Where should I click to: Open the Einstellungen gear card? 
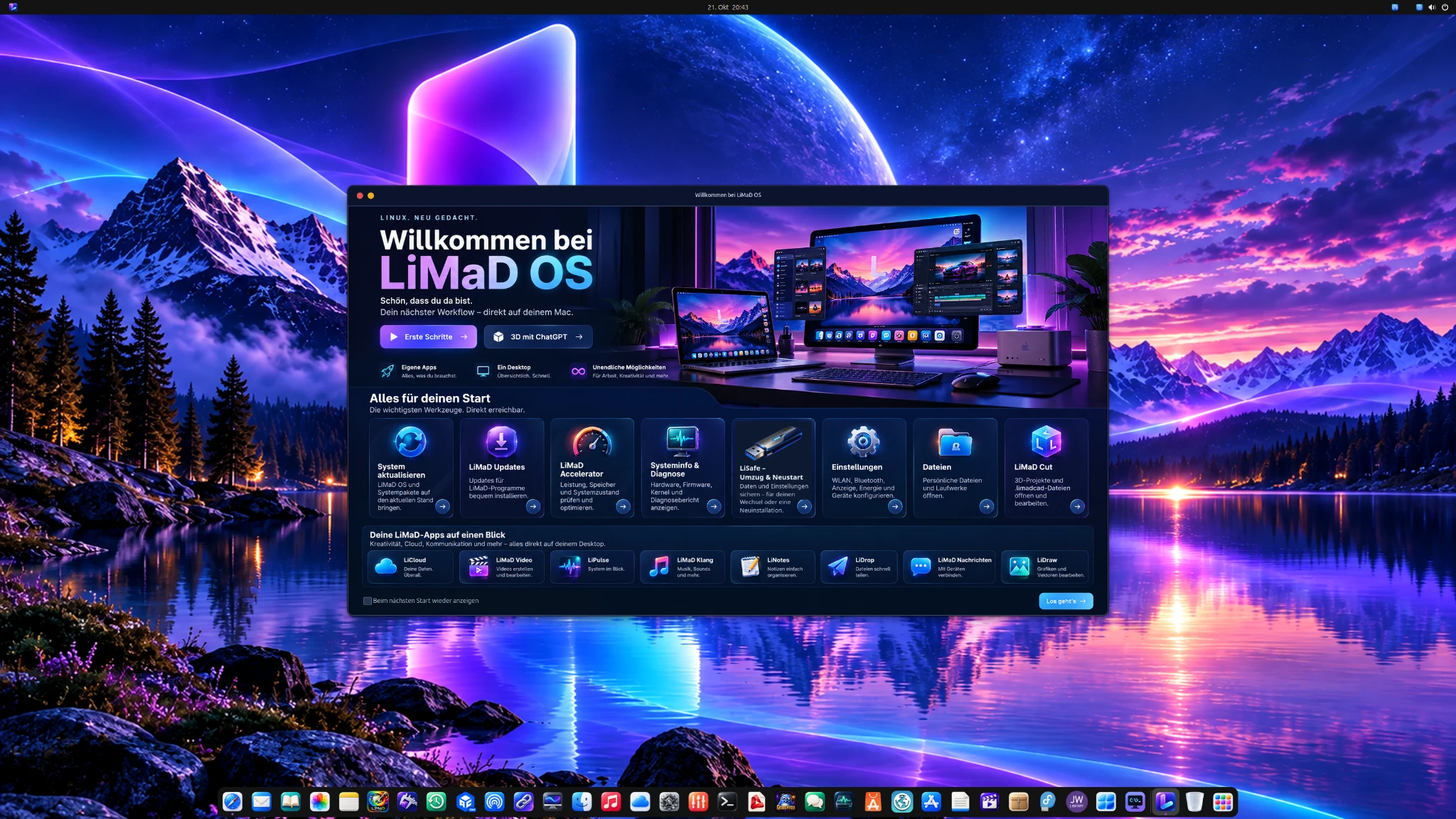point(864,467)
